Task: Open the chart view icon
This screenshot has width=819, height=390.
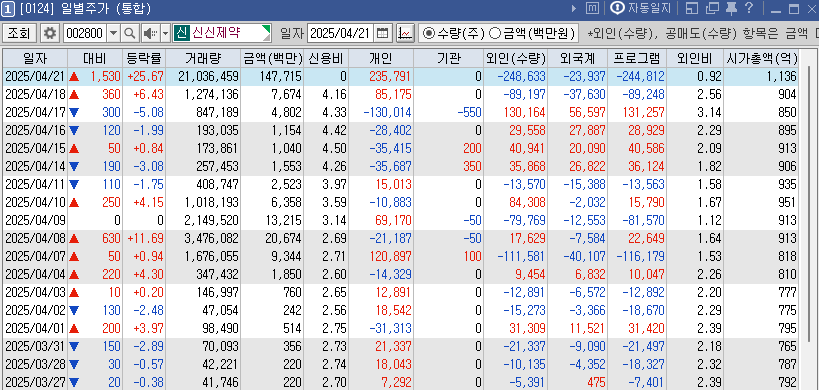Action: pos(405,33)
